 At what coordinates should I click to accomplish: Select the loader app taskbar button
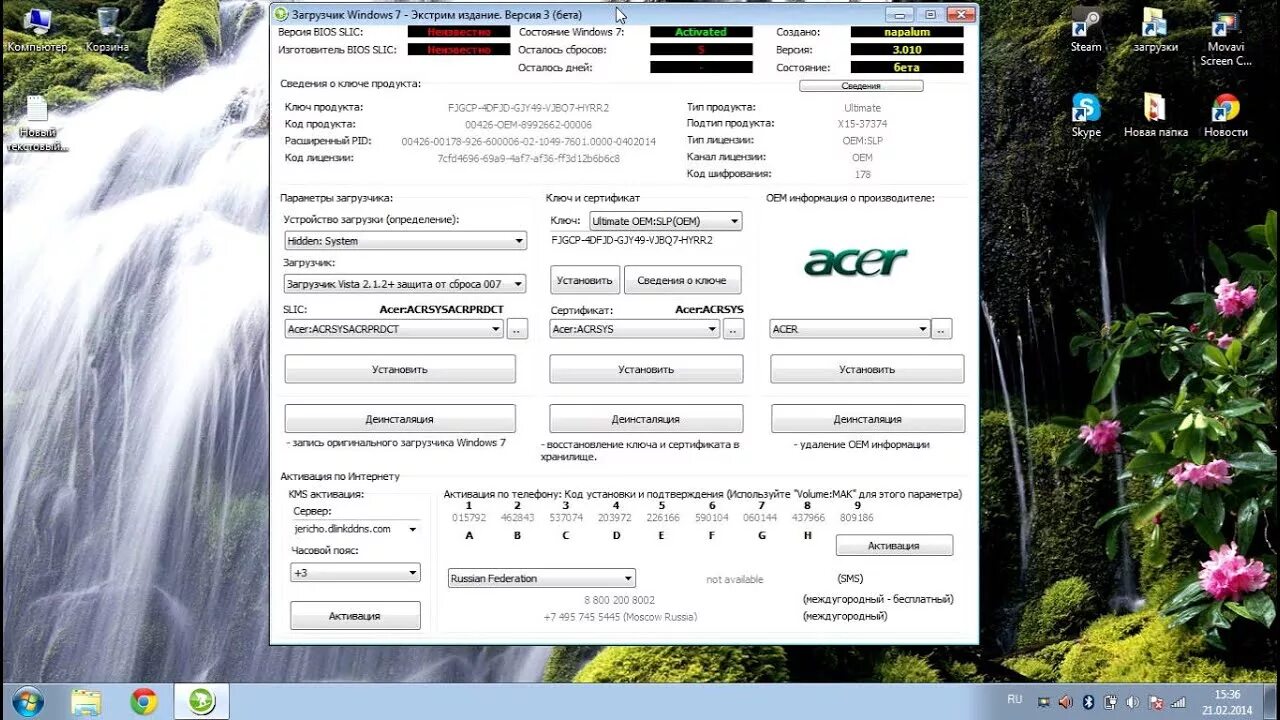click(x=202, y=702)
